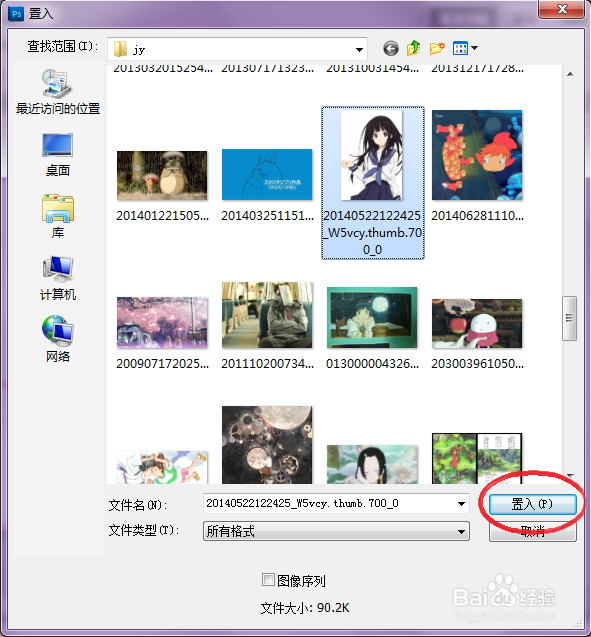Image resolution: width=591 pixels, height=637 pixels.
Task: Click file name 201406281110...
Action: click(477, 216)
